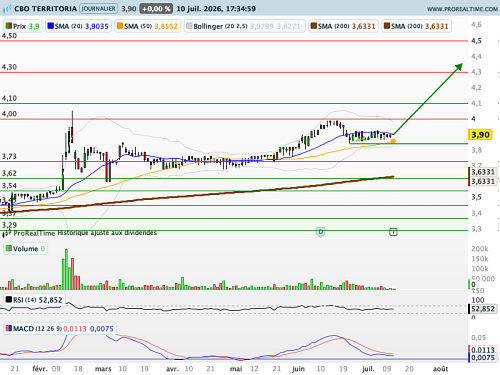500x375 pixels.
Task: Click the Historique ajusté aux dividendes text
Action: [107, 233]
